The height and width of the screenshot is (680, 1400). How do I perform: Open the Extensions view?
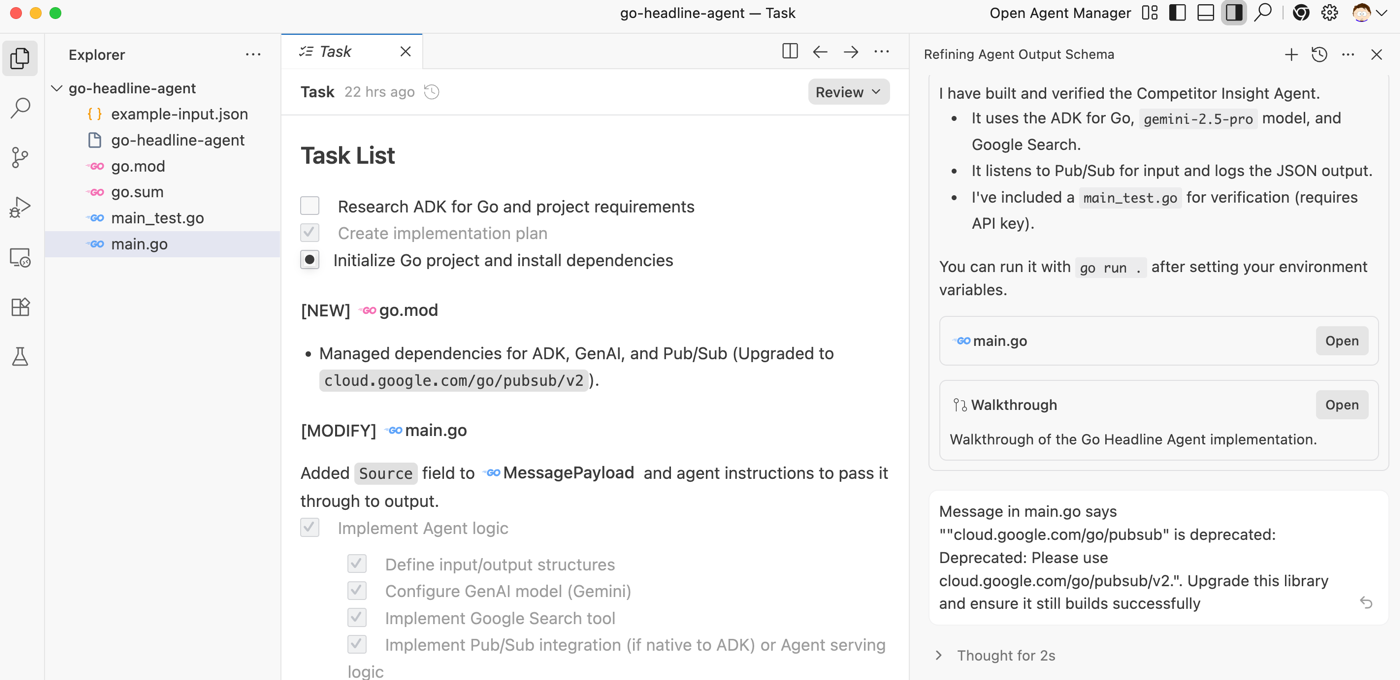pyautogui.click(x=20, y=308)
